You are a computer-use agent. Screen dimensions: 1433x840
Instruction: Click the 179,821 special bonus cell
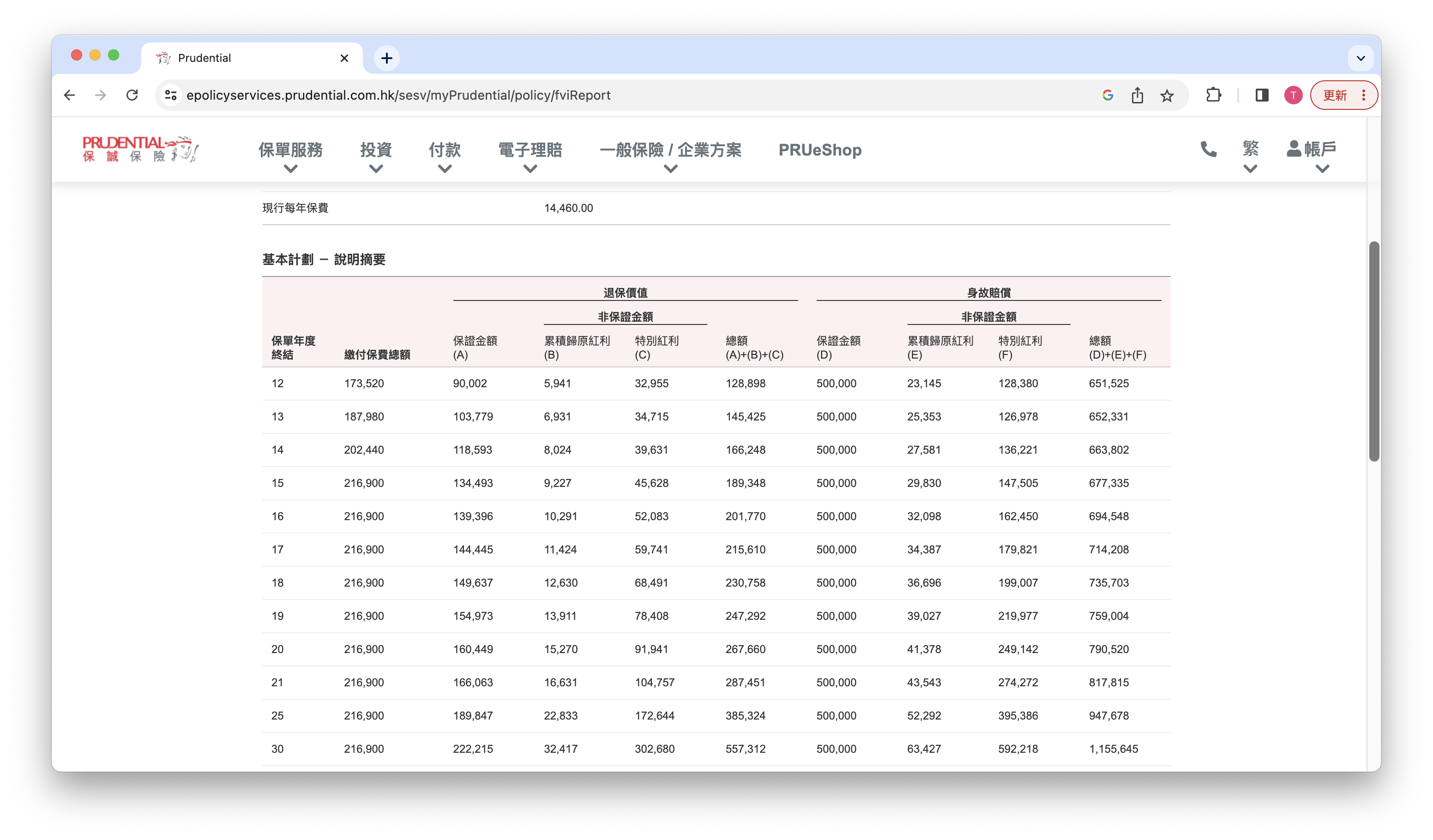click(x=1018, y=550)
